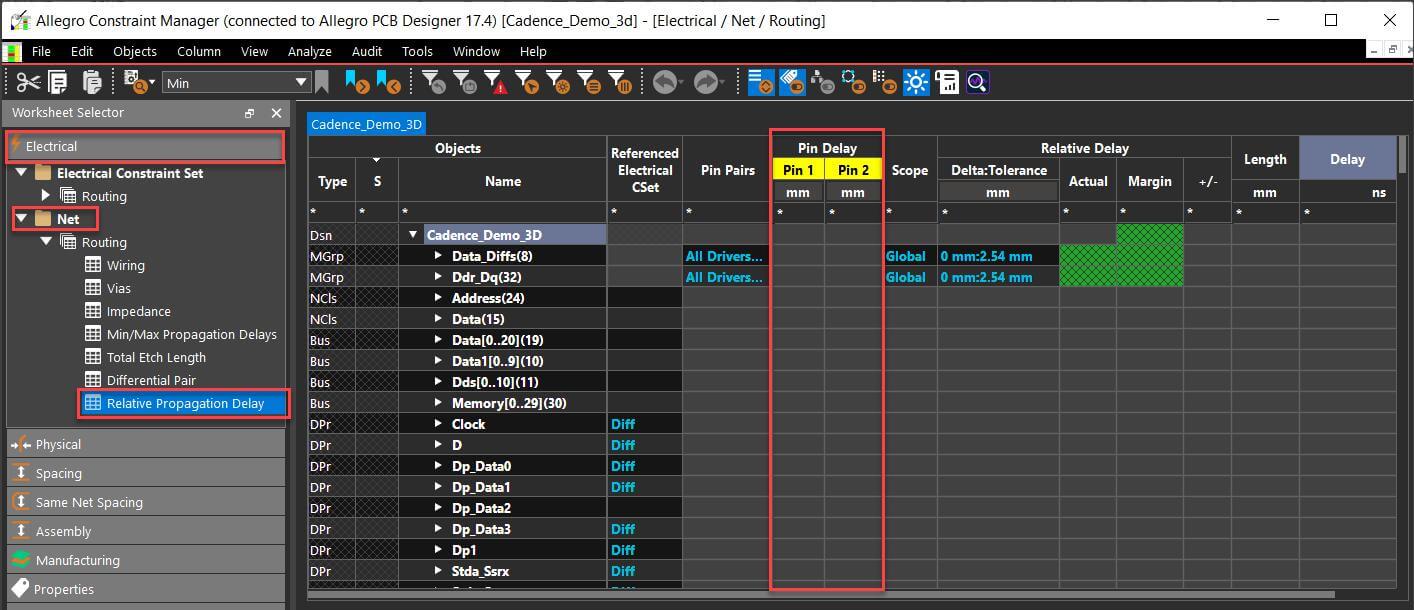Switch to the Assembly domain
1414x610 pixels.
(x=145, y=531)
